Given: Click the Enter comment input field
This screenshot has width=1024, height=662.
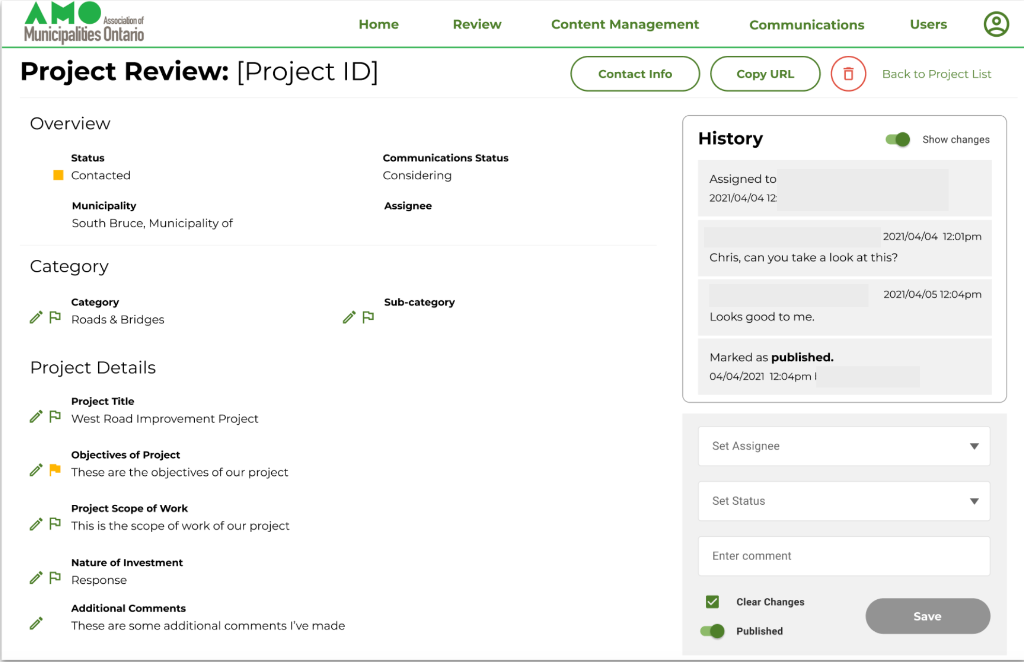Looking at the screenshot, I should pyautogui.click(x=843, y=556).
